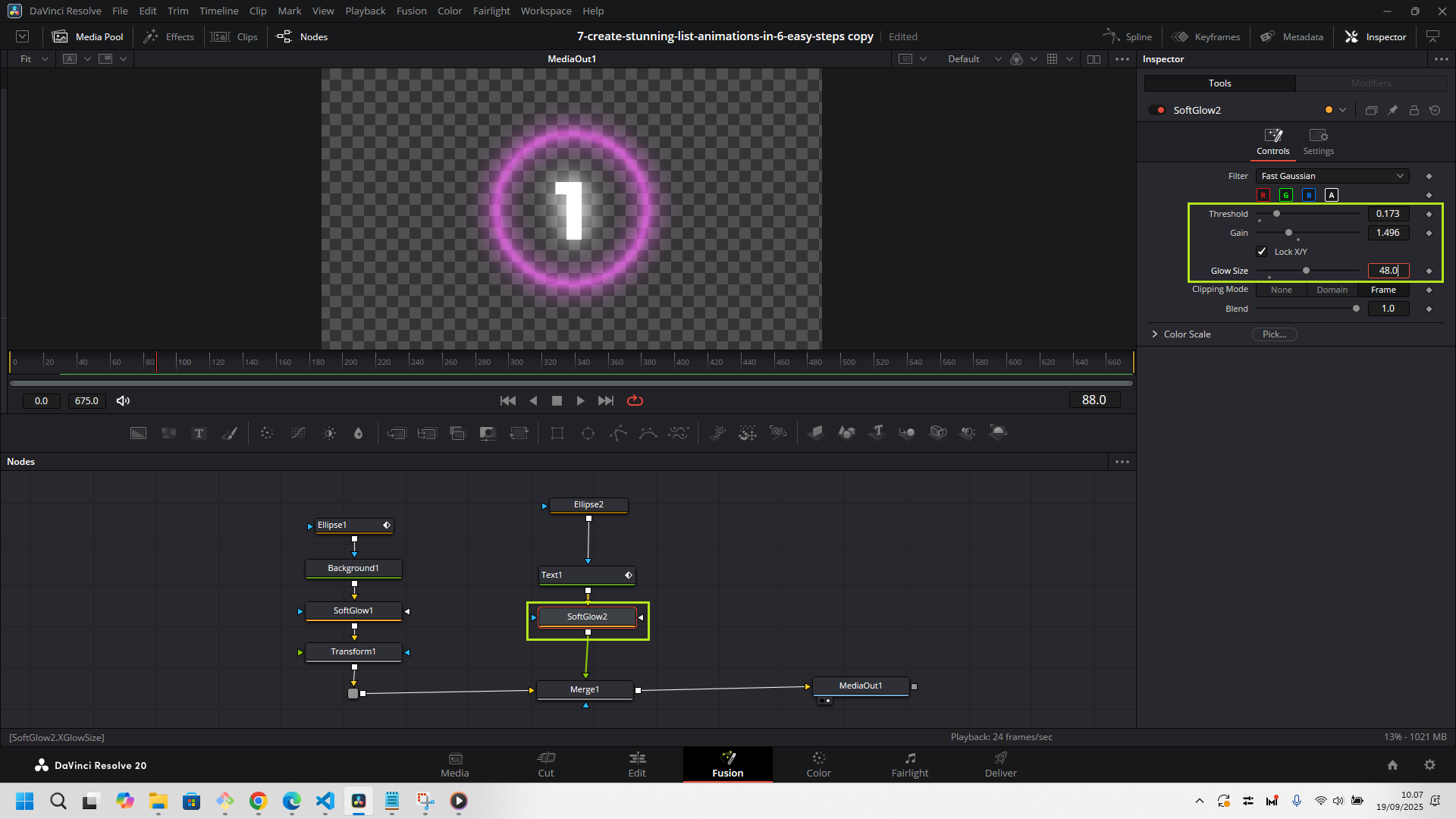This screenshot has height=819, width=1456.
Task: Insert an Ellipse mask tool
Action: (588, 433)
